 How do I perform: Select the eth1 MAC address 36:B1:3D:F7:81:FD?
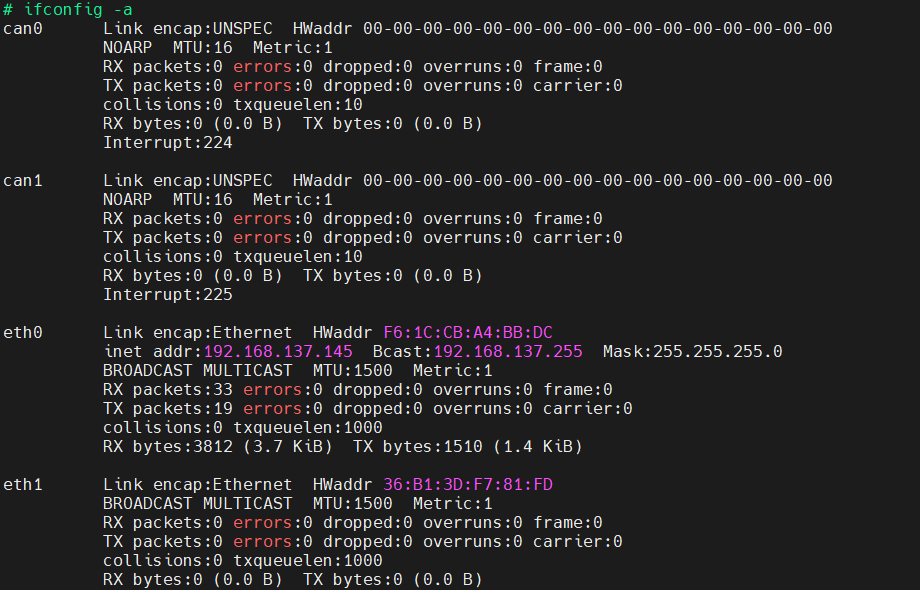click(468, 484)
